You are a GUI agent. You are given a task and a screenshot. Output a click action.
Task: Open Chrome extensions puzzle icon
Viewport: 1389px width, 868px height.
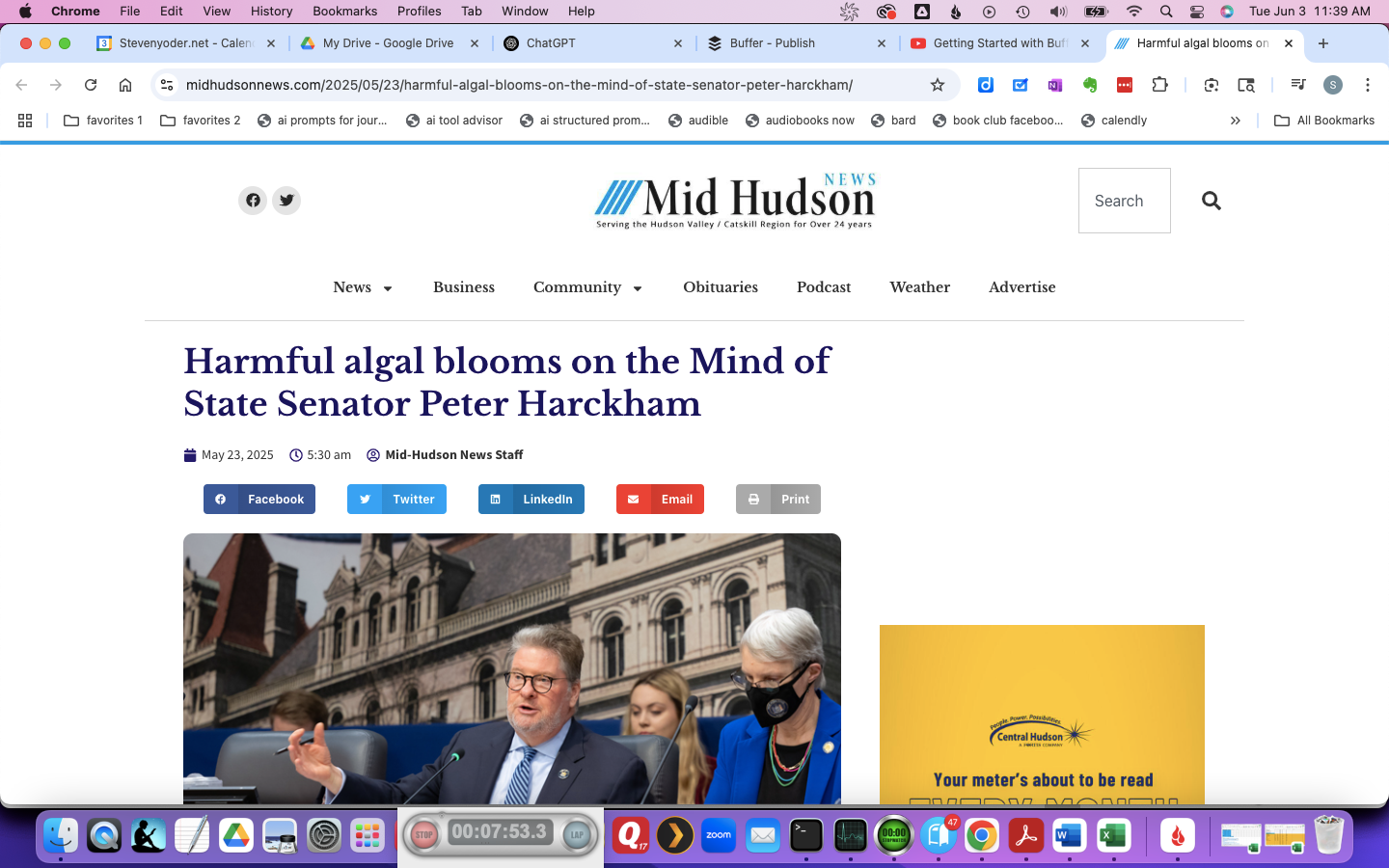tap(1160, 85)
